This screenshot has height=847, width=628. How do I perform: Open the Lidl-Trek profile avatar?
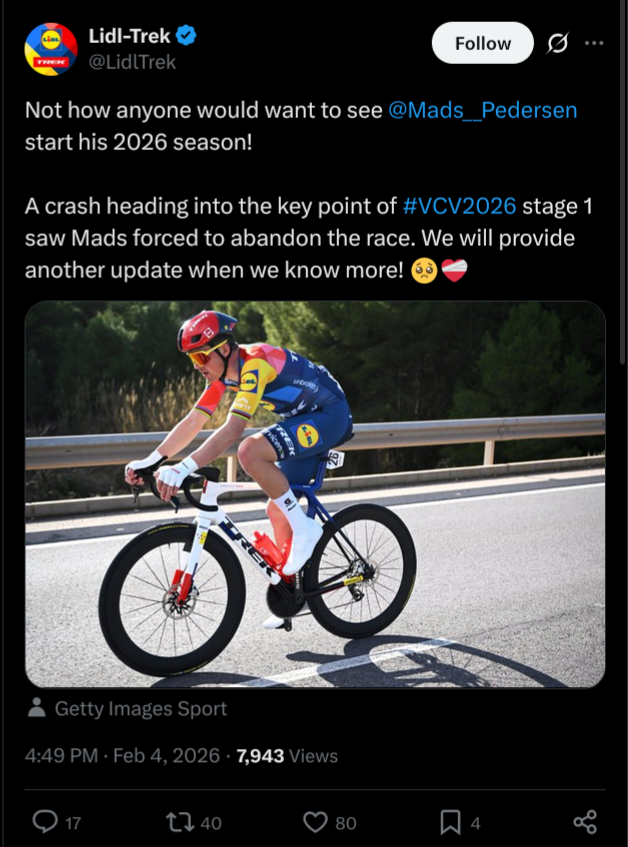(51, 49)
